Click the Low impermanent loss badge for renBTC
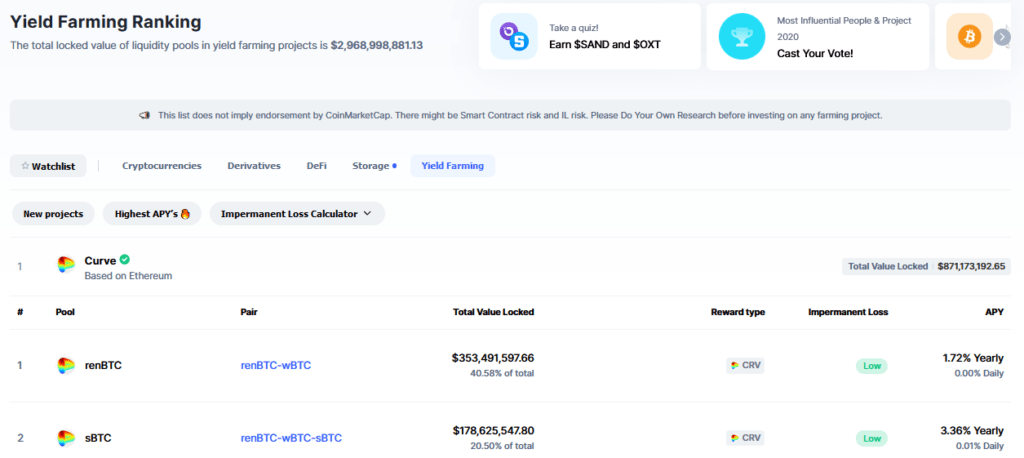Image resolution: width=1024 pixels, height=458 pixels. point(871,366)
